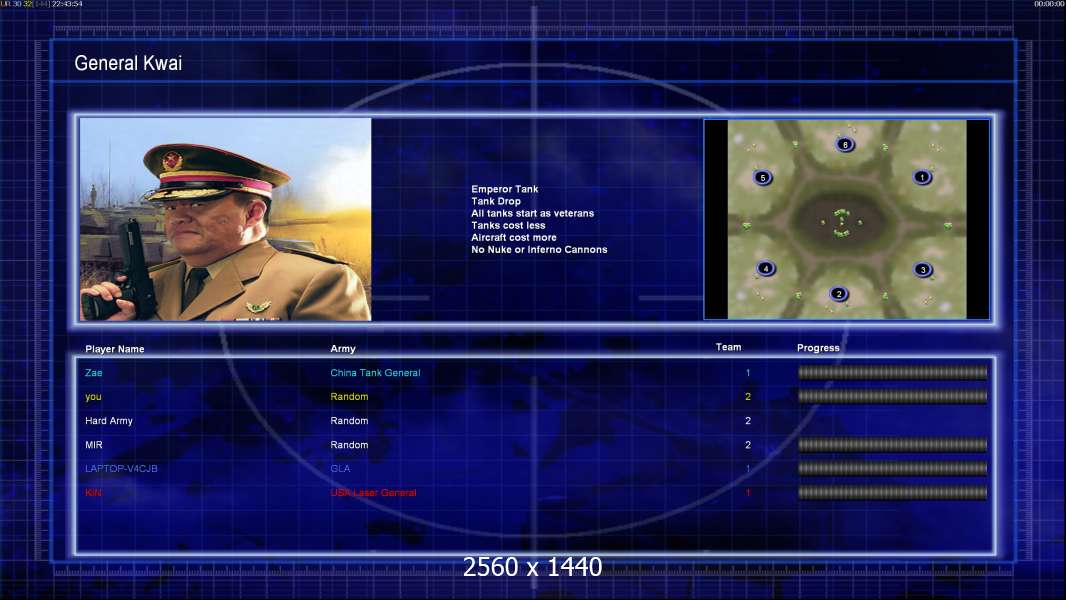This screenshot has width=1066, height=600.
Task: Click LAPTOP-V4CJB's loading progress bar
Action: click(892, 469)
